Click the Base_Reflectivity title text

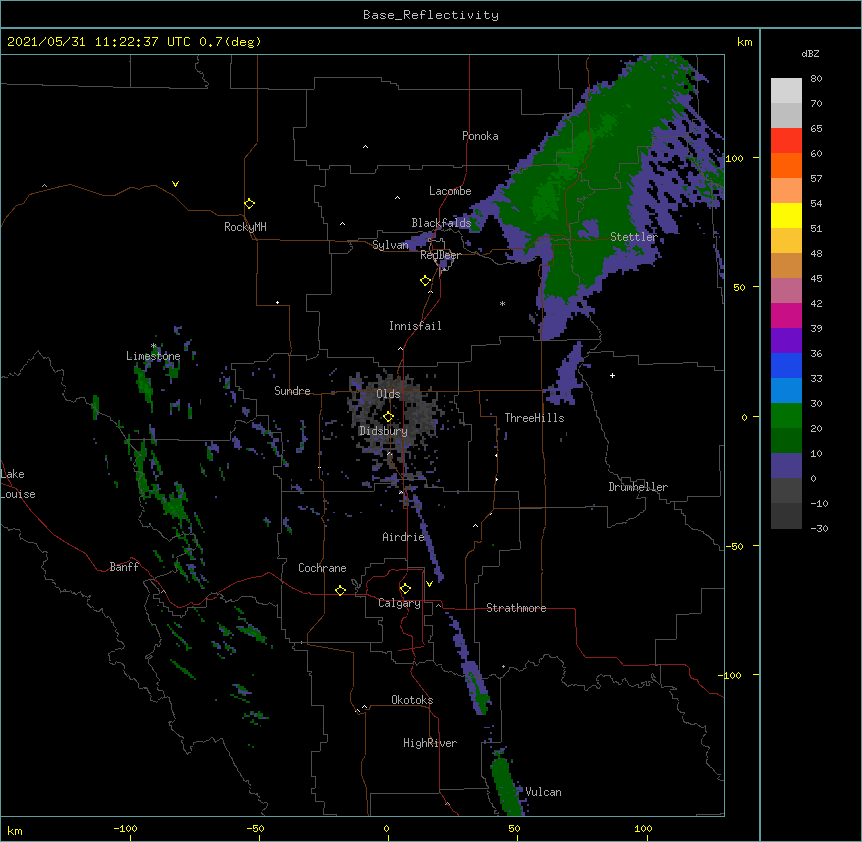(x=431, y=15)
